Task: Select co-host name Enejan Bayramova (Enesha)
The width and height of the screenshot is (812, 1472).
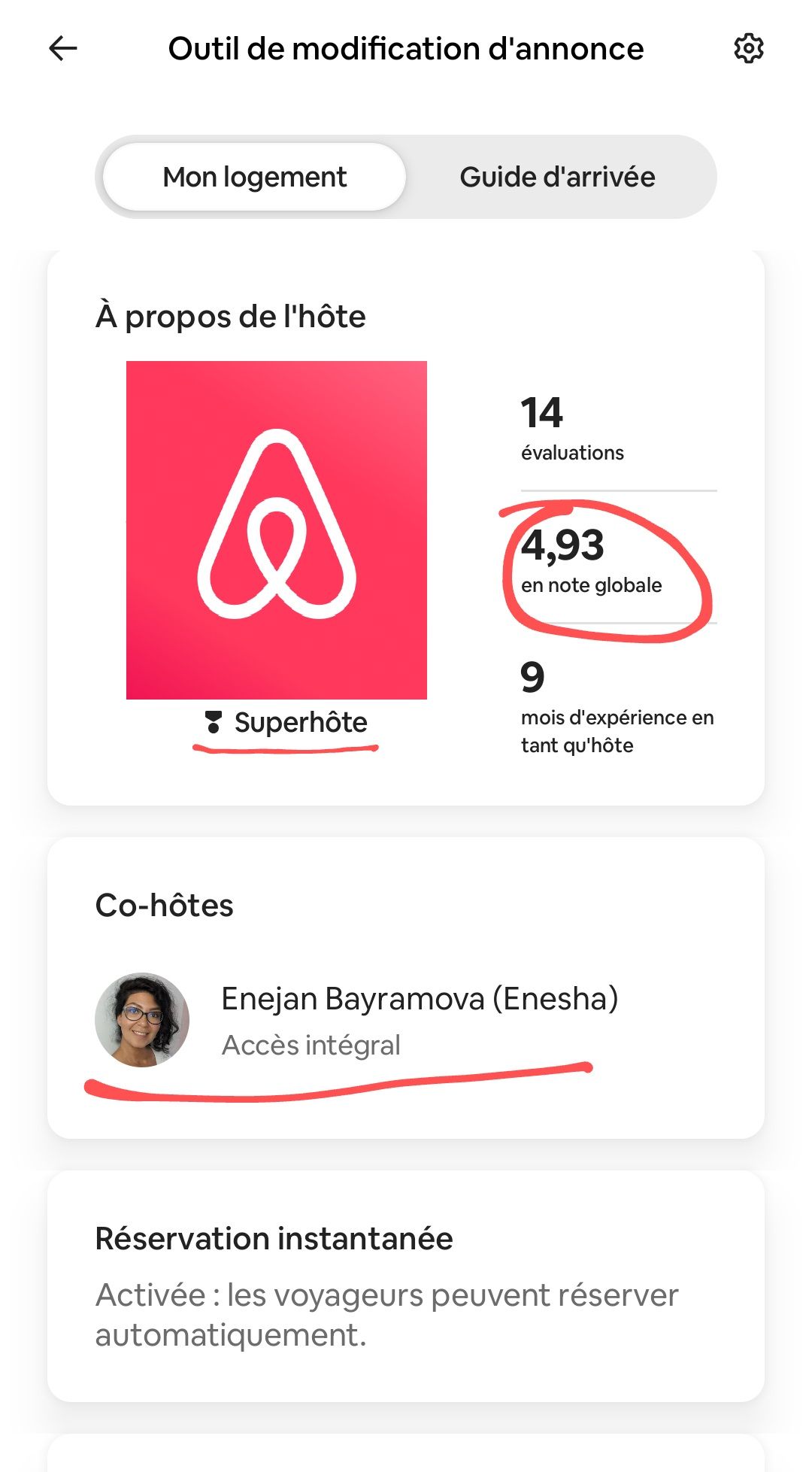Action: (x=420, y=999)
